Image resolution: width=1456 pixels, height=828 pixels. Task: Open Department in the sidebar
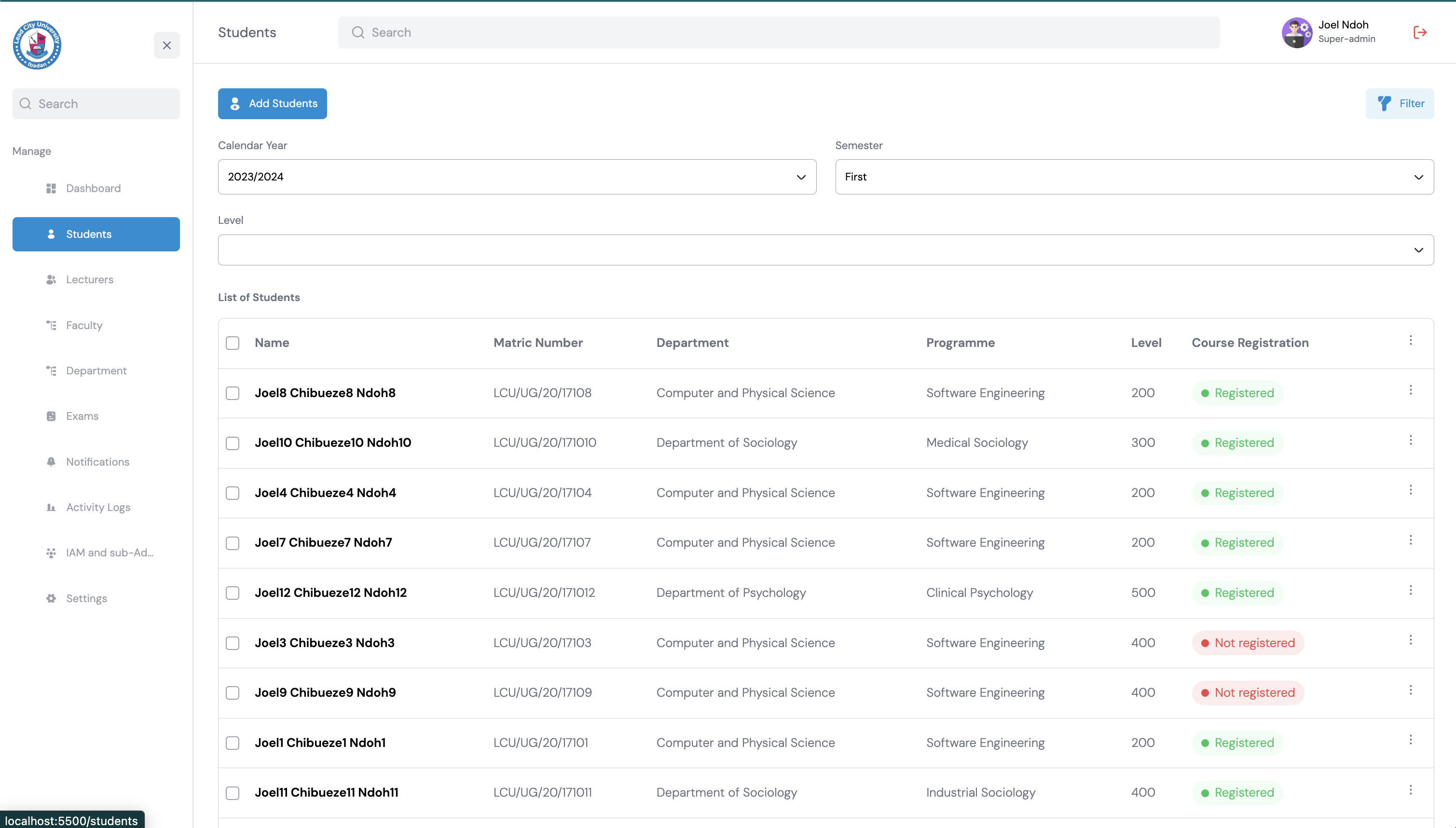tap(96, 371)
